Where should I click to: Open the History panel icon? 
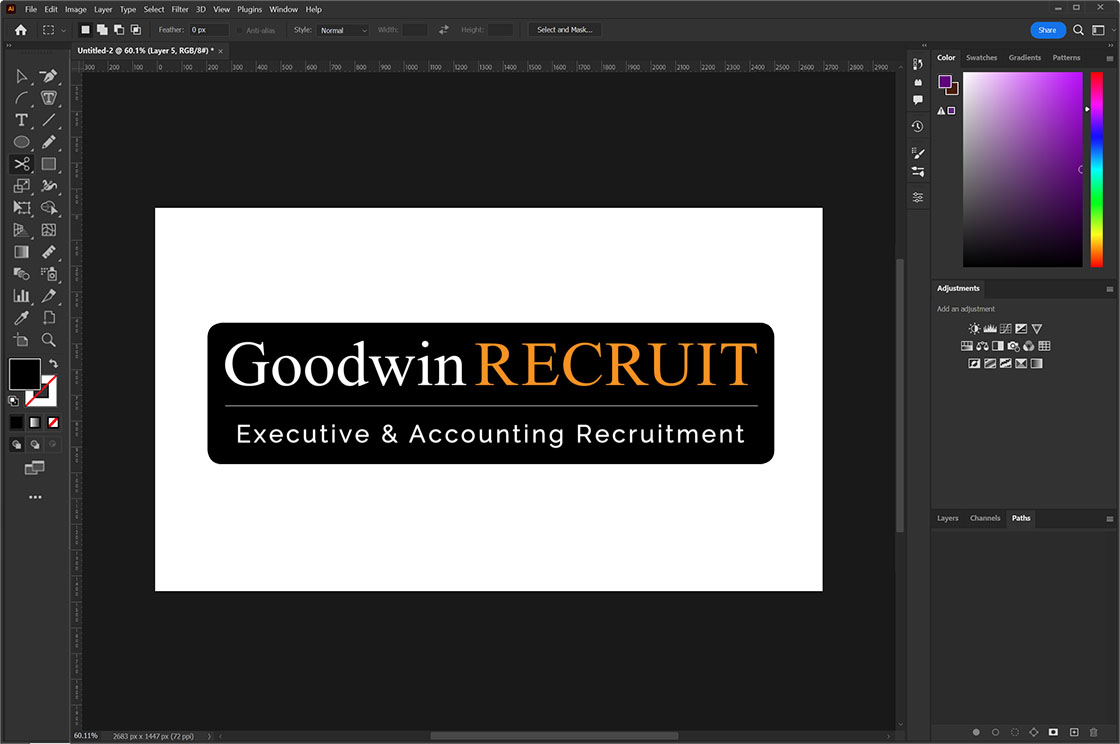point(917,127)
